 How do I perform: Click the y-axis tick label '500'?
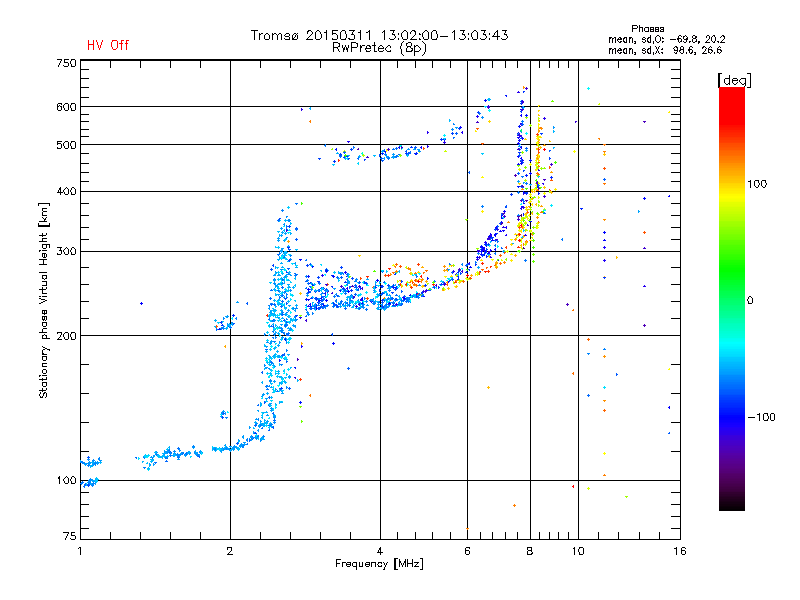[x=66, y=145]
